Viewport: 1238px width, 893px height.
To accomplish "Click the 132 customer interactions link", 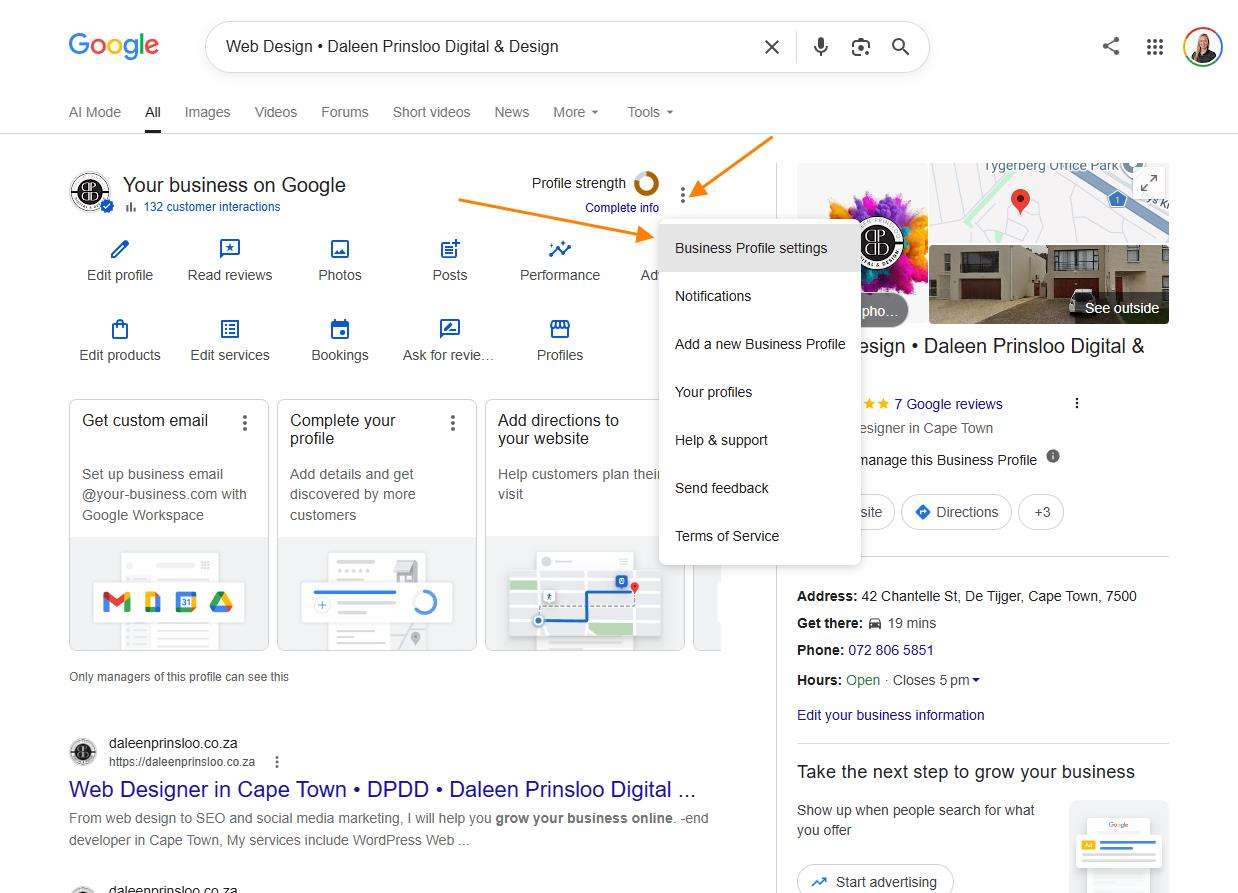I will tap(212, 207).
